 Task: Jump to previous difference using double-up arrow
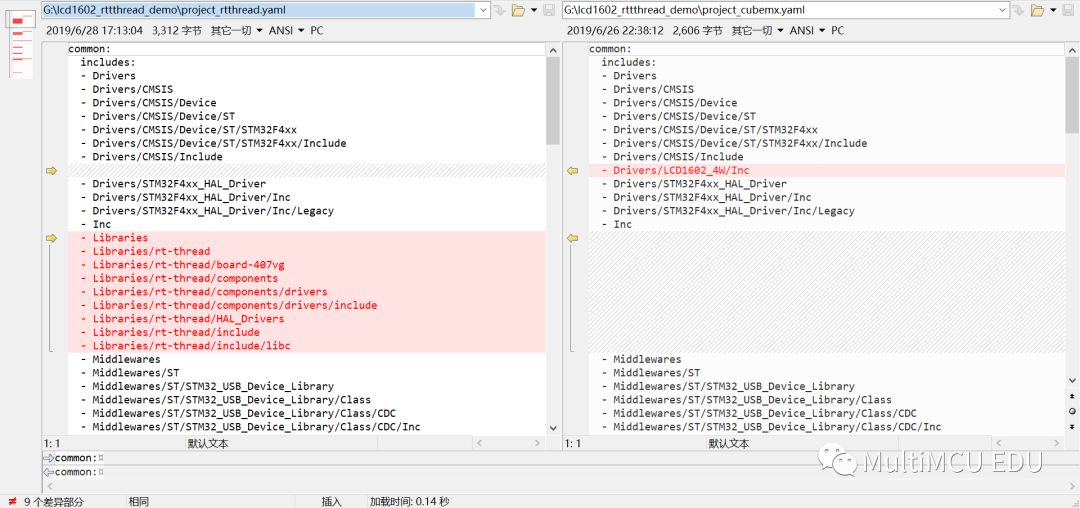pos(1072,397)
